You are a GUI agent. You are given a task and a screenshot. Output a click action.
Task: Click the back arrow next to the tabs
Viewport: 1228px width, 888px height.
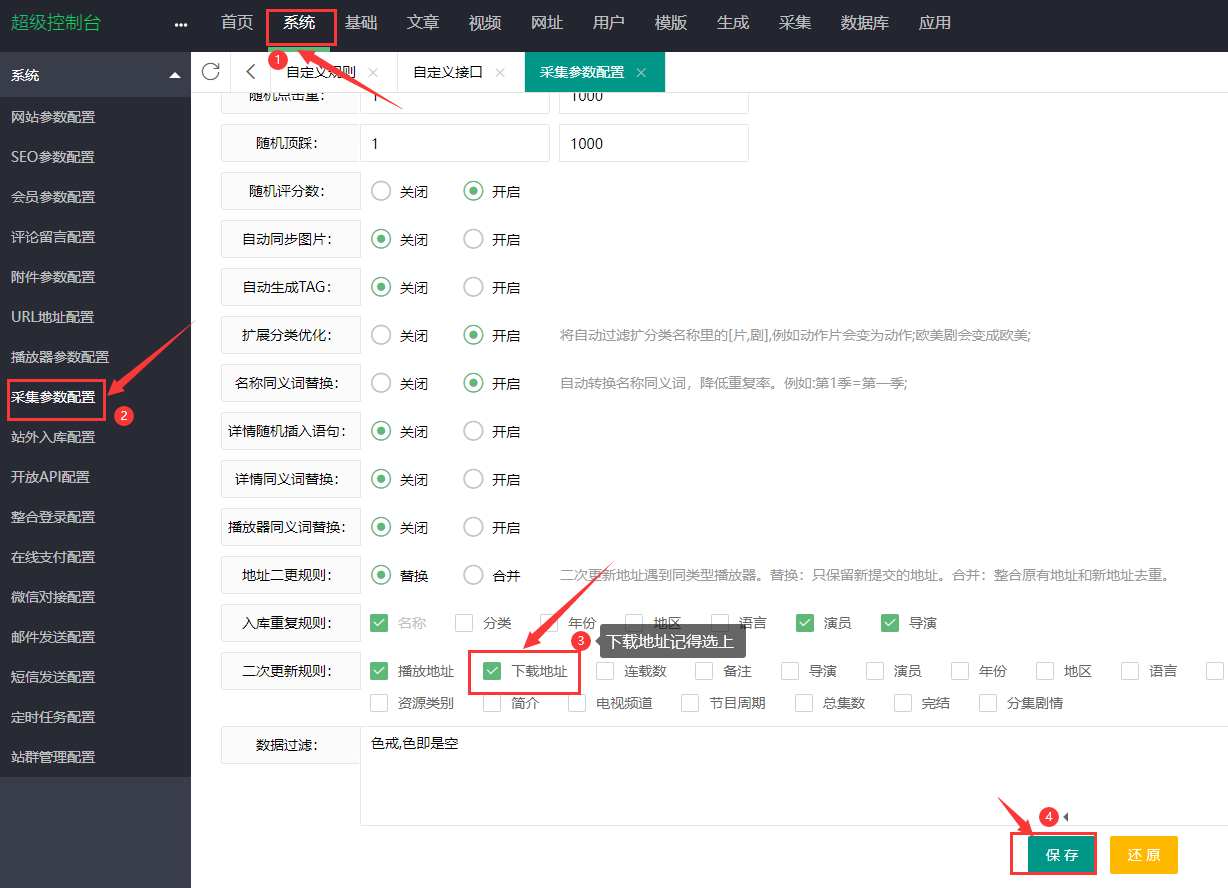click(x=249, y=71)
